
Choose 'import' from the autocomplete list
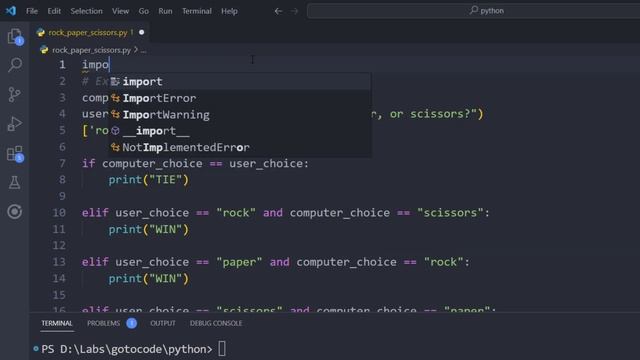[240, 82]
